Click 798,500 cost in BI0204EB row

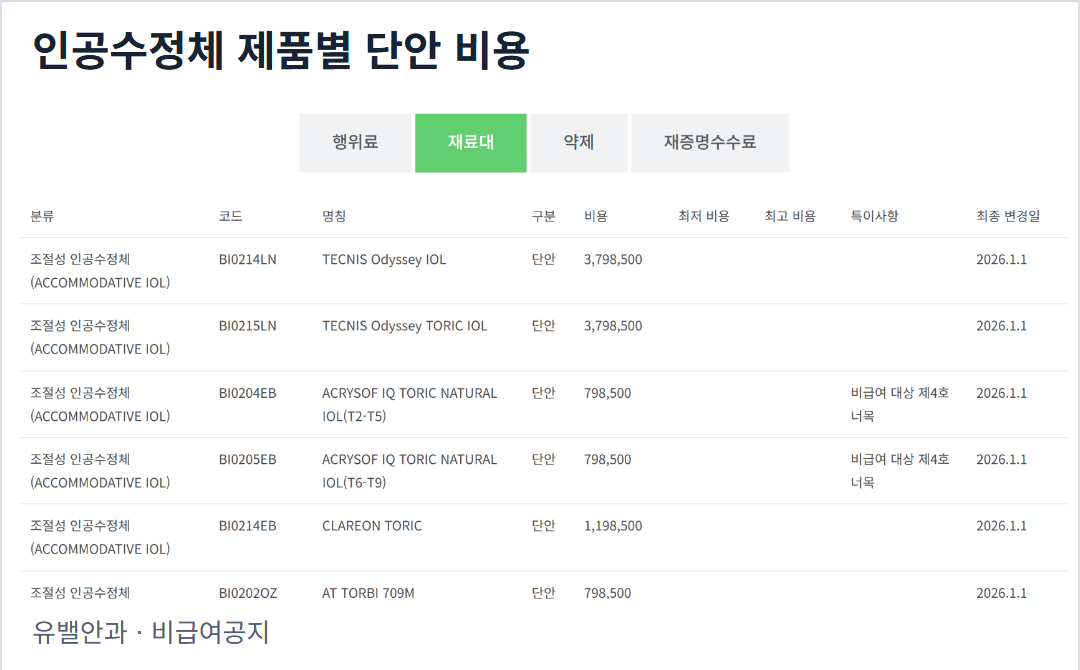(608, 393)
